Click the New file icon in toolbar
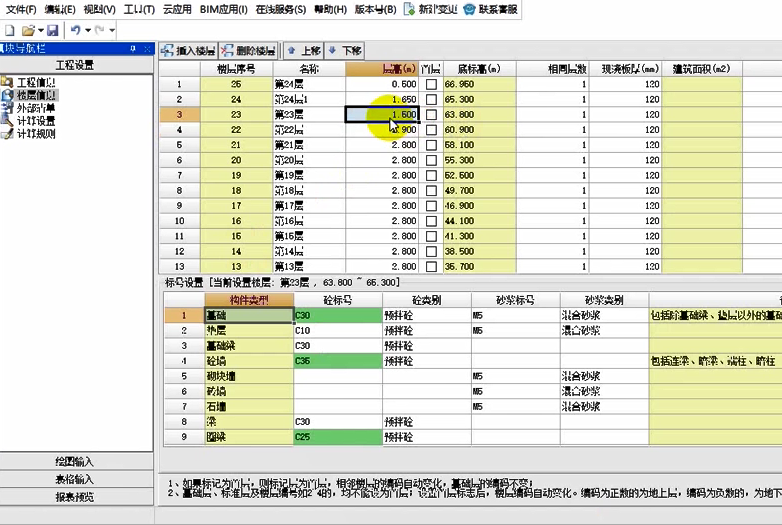The width and height of the screenshot is (782, 525). click(x=9, y=31)
